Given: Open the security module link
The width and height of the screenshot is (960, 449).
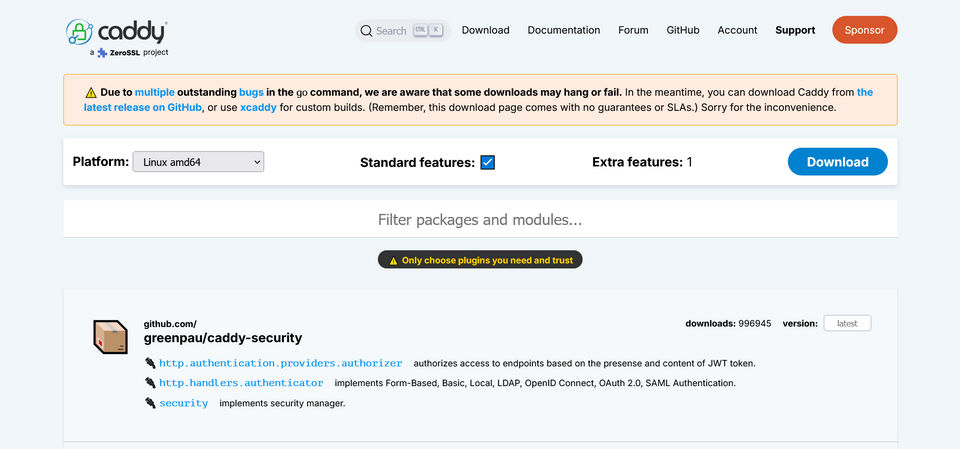Looking at the screenshot, I should point(184,403).
